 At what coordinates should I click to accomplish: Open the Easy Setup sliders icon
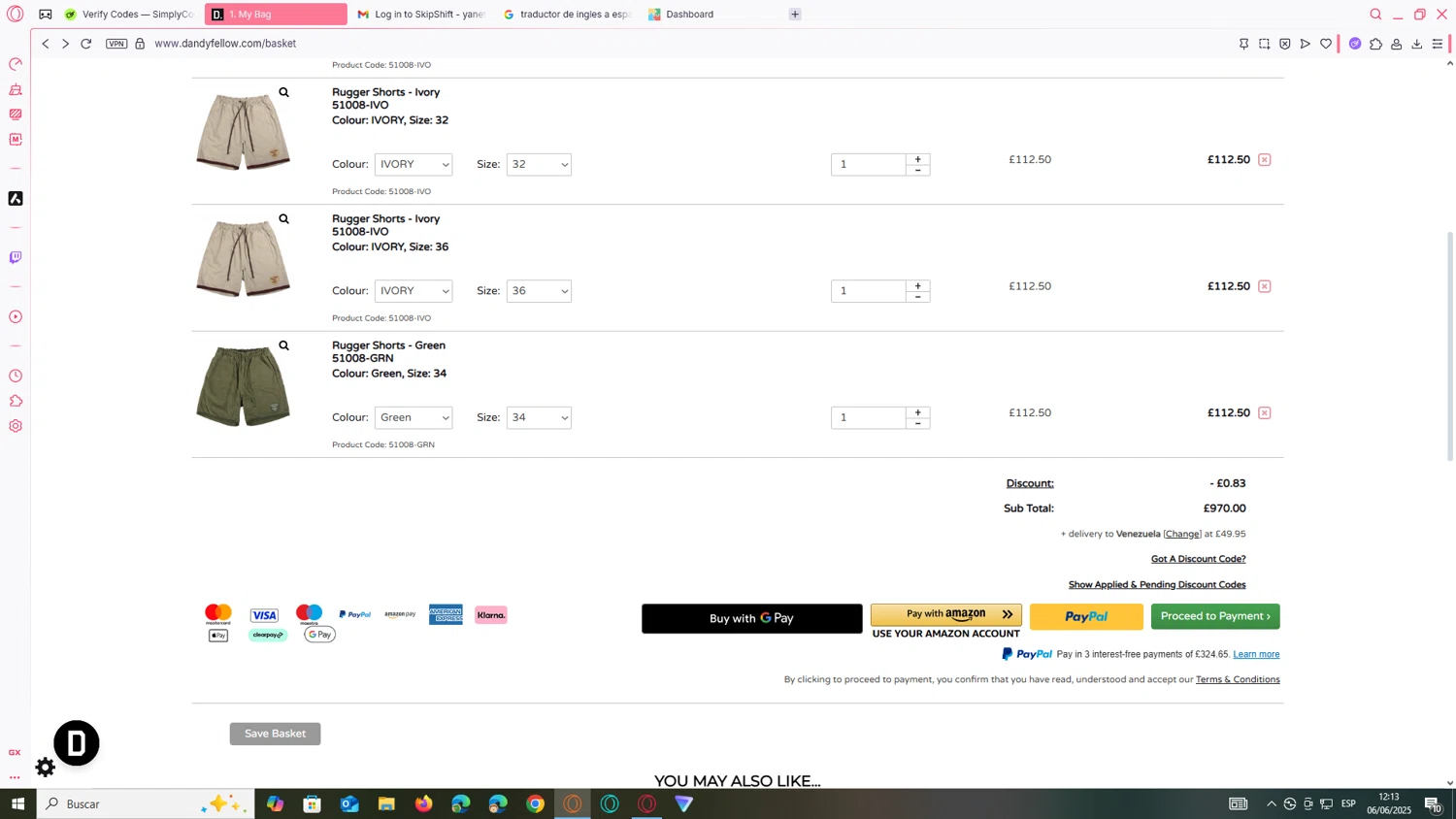pyautogui.click(x=1438, y=44)
